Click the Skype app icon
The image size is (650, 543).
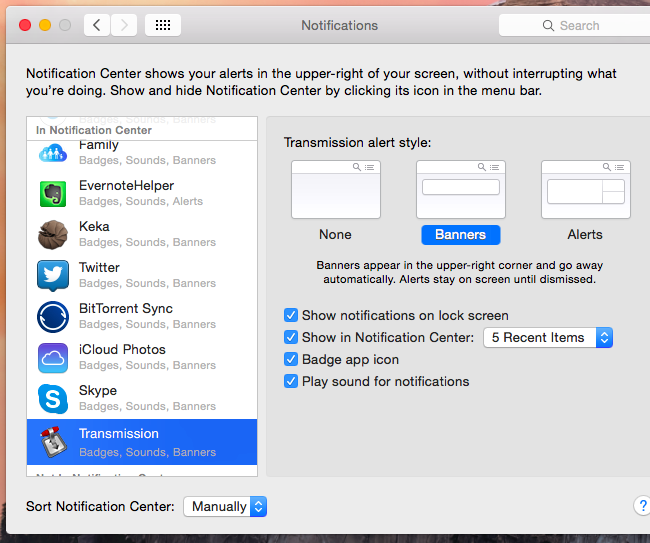tap(53, 399)
